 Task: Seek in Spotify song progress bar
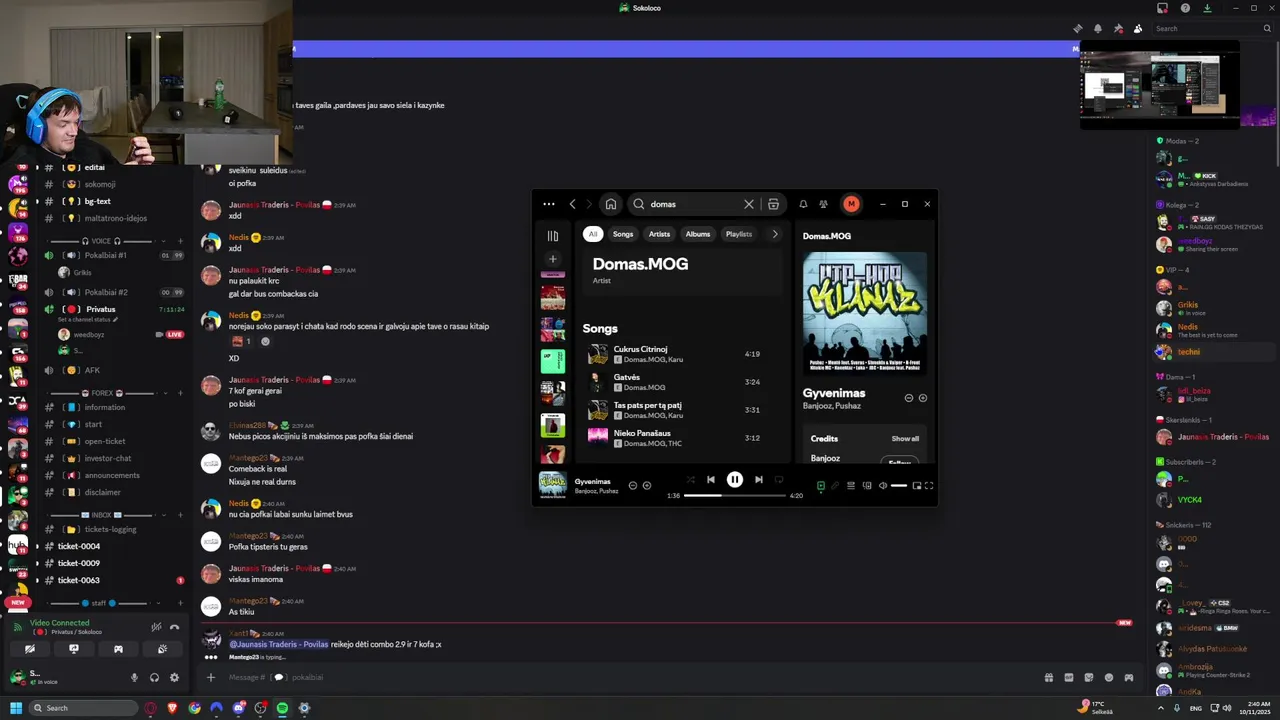point(735,495)
